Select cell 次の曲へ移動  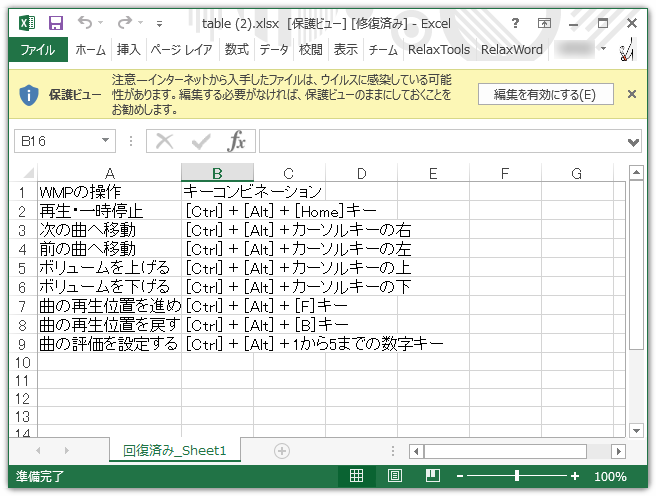pos(109,230)
